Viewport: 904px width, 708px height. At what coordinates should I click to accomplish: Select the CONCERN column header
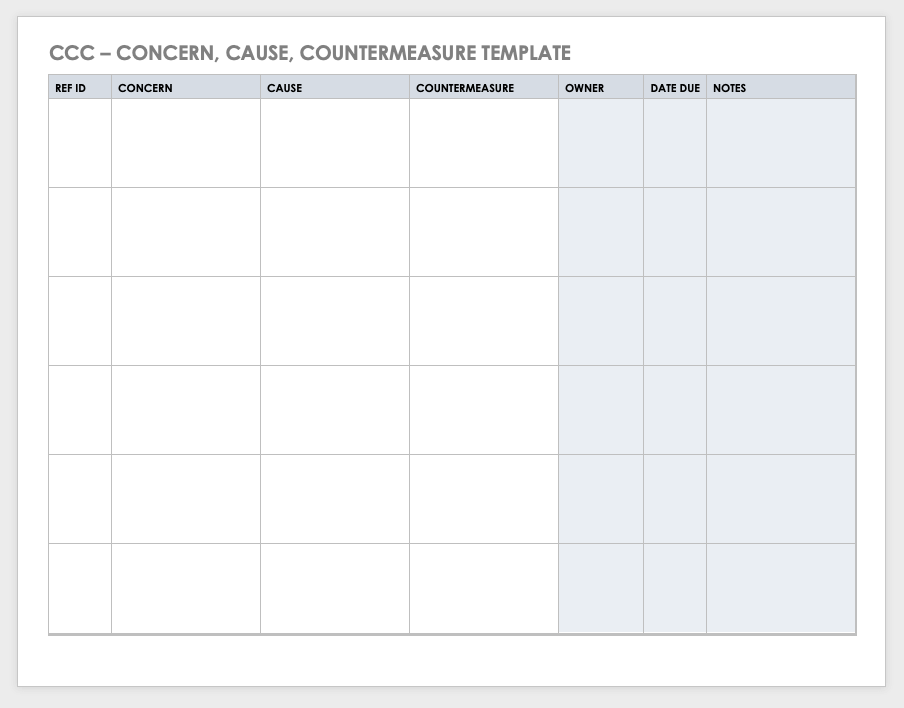[x=145, y=88]
